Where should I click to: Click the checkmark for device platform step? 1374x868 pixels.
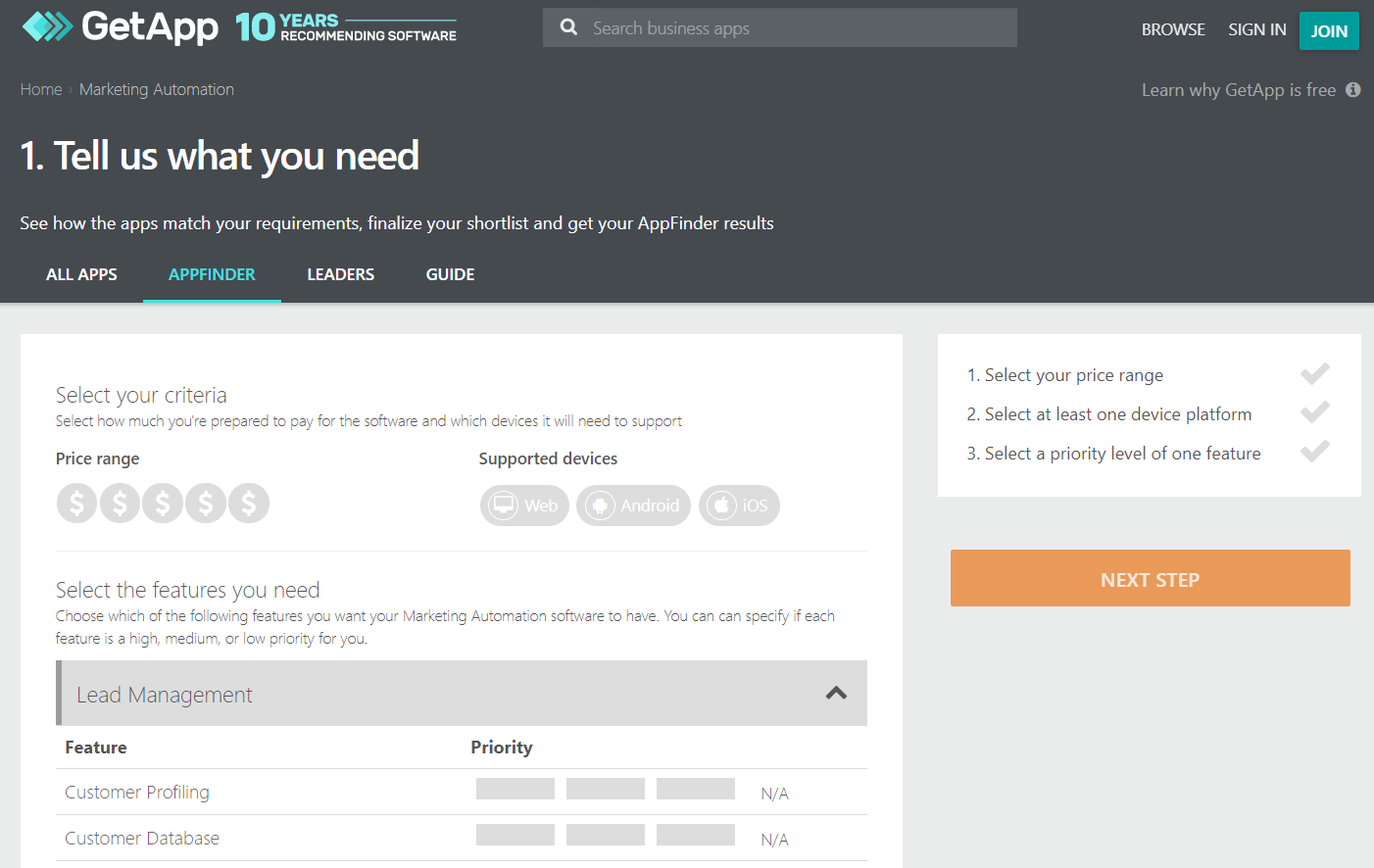pos(1315,411)
